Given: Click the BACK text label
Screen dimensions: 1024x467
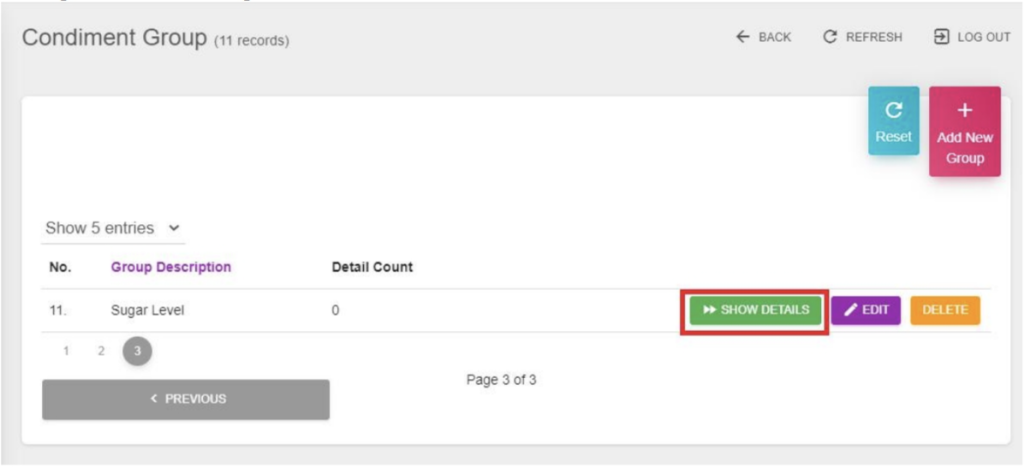Looking at the screenshot, I should [774, 37].
